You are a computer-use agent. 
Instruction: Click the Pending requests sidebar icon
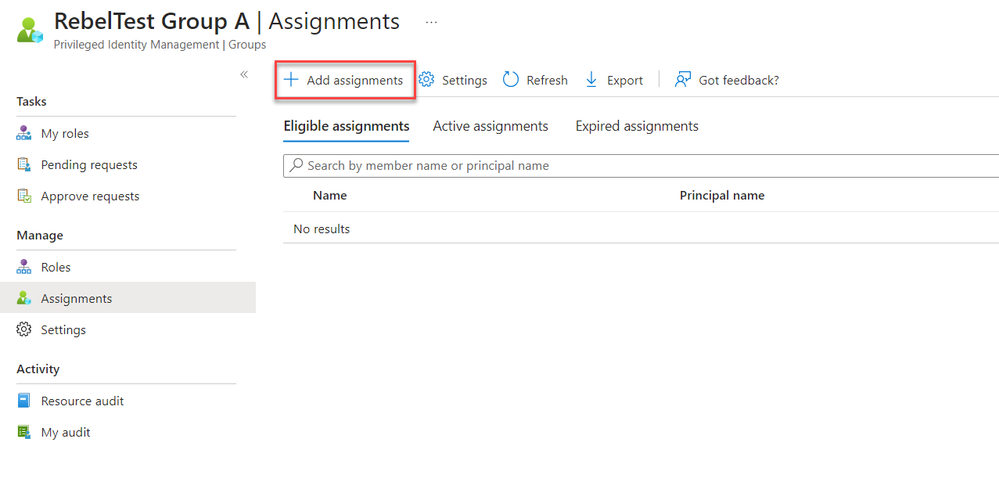pos(25,165)
